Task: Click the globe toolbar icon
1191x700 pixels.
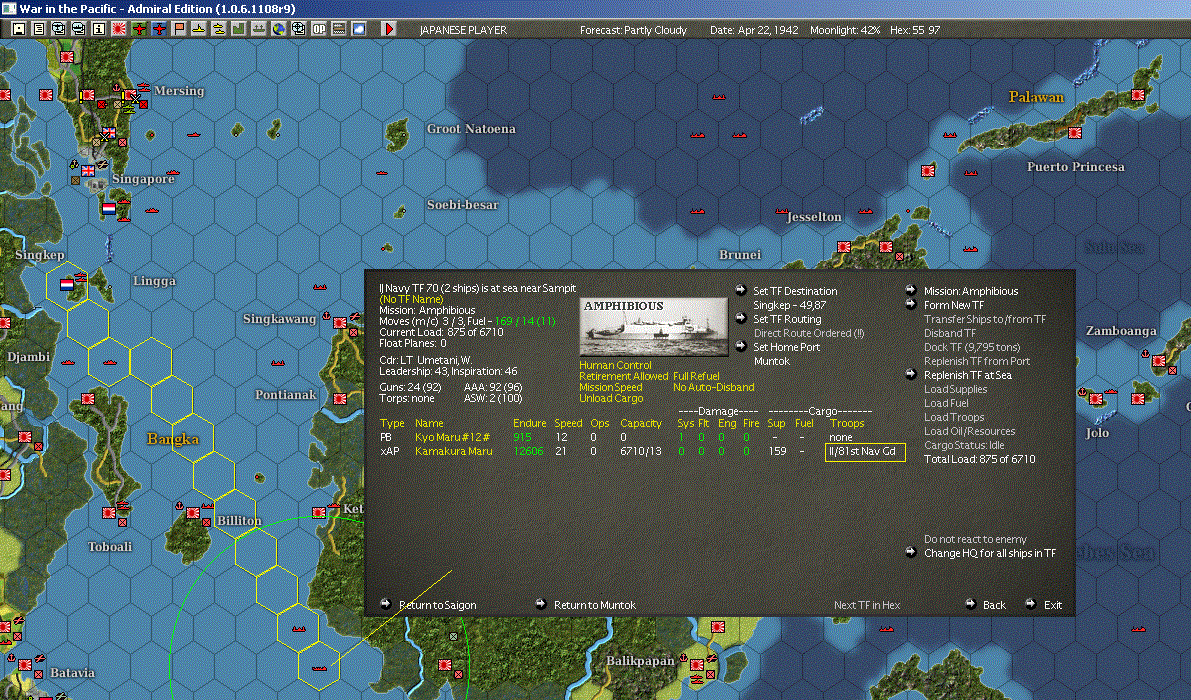Action: tap(279, 29)
